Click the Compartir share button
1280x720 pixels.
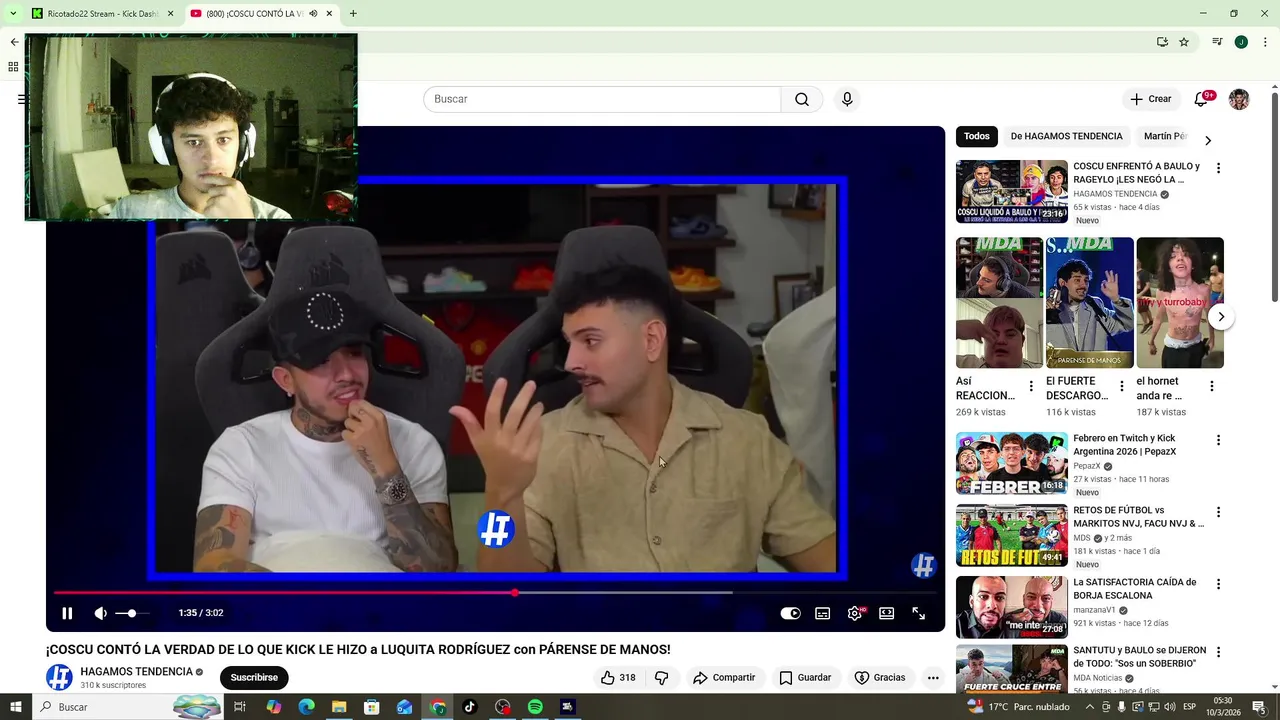724,678
